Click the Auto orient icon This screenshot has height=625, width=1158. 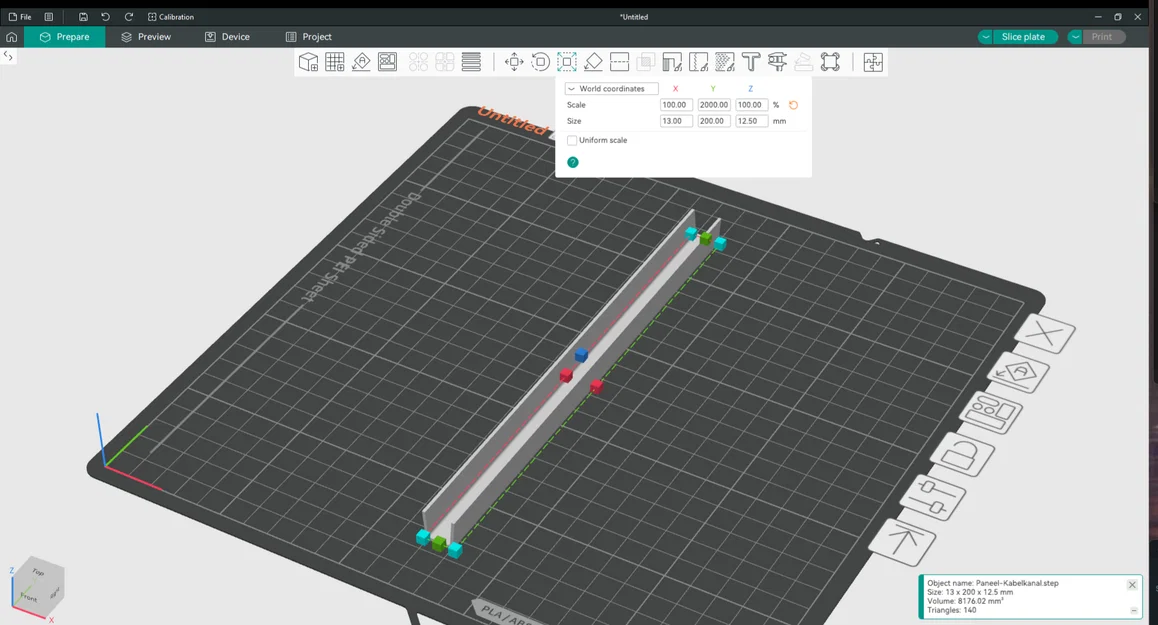click(x=361, y=62)
